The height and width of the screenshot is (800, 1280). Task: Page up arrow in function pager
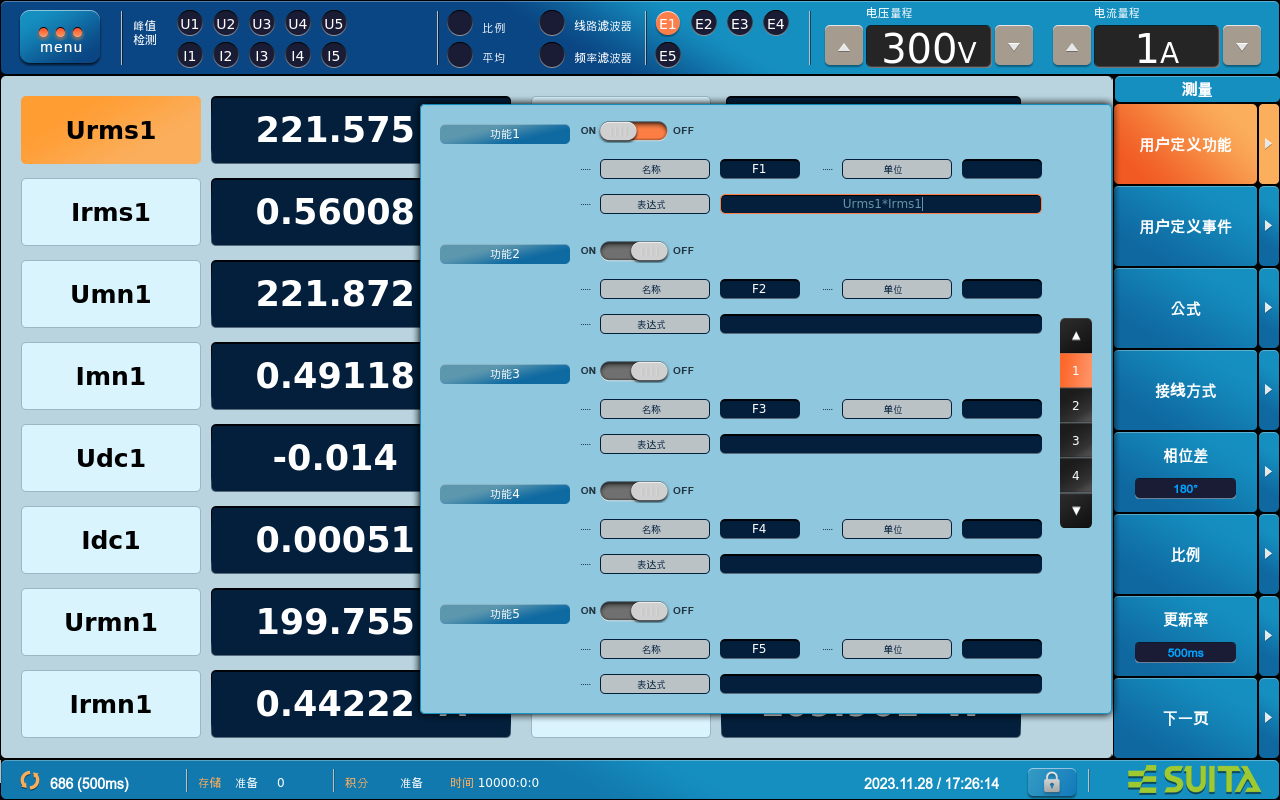point(1076,336)
